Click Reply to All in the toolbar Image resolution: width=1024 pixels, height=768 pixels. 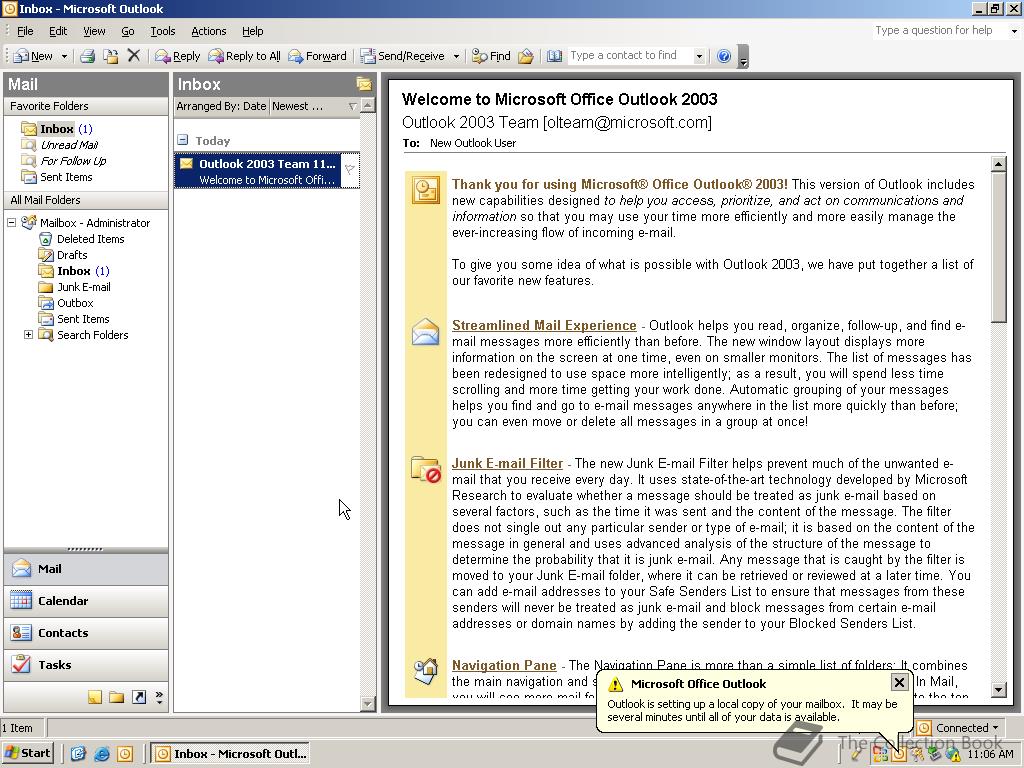tap(245, 56)
